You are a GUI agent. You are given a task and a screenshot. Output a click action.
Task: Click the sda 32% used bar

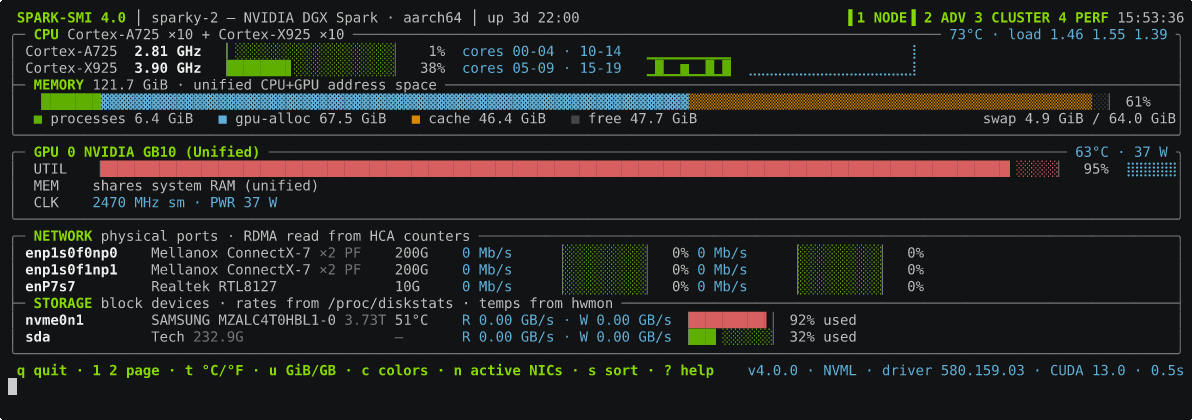coord(731,337)
